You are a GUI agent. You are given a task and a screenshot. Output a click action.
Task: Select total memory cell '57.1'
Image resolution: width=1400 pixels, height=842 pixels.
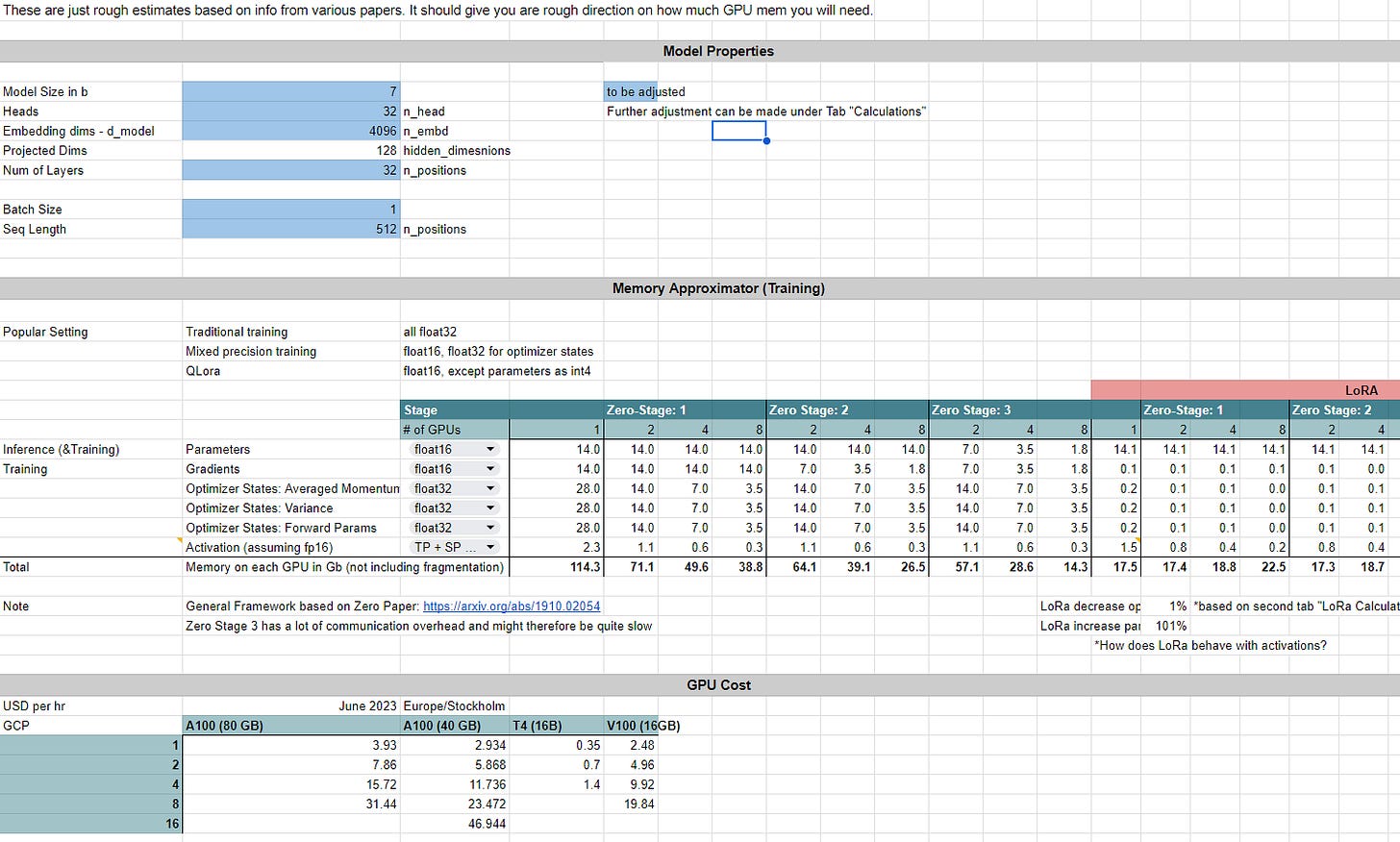pos(956,567)
